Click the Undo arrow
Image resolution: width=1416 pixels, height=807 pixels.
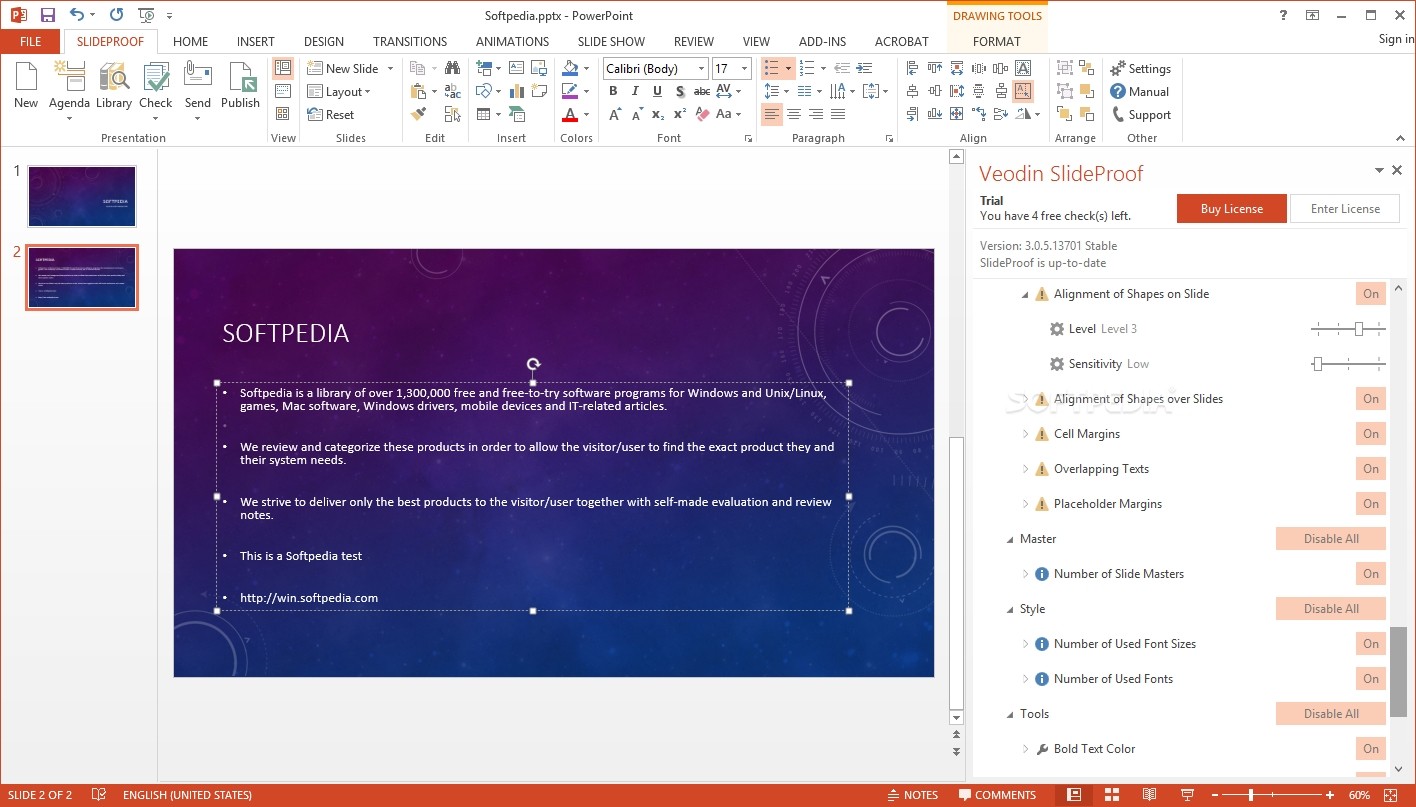[77, 15]
